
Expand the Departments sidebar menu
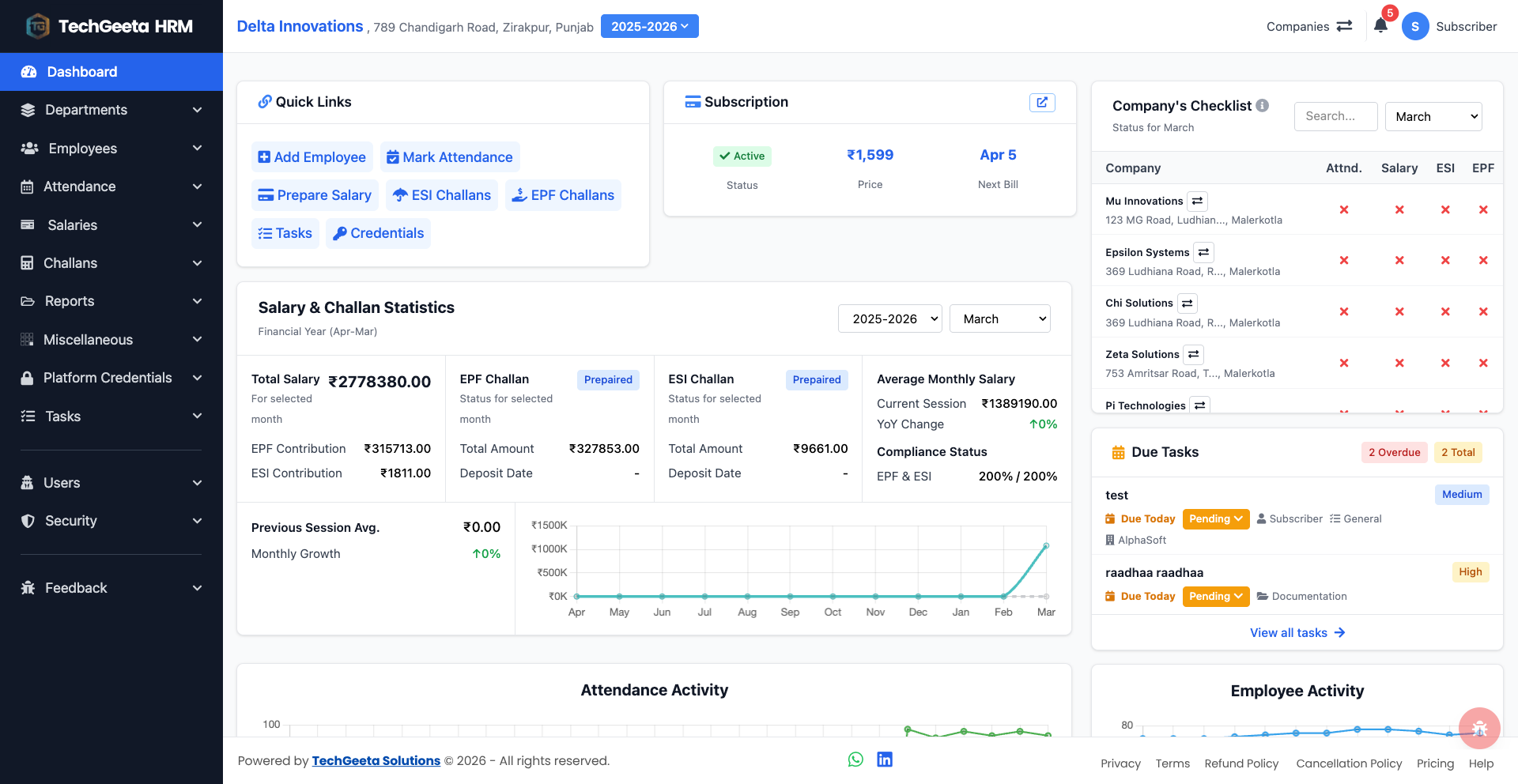click(x=111, y=110)
